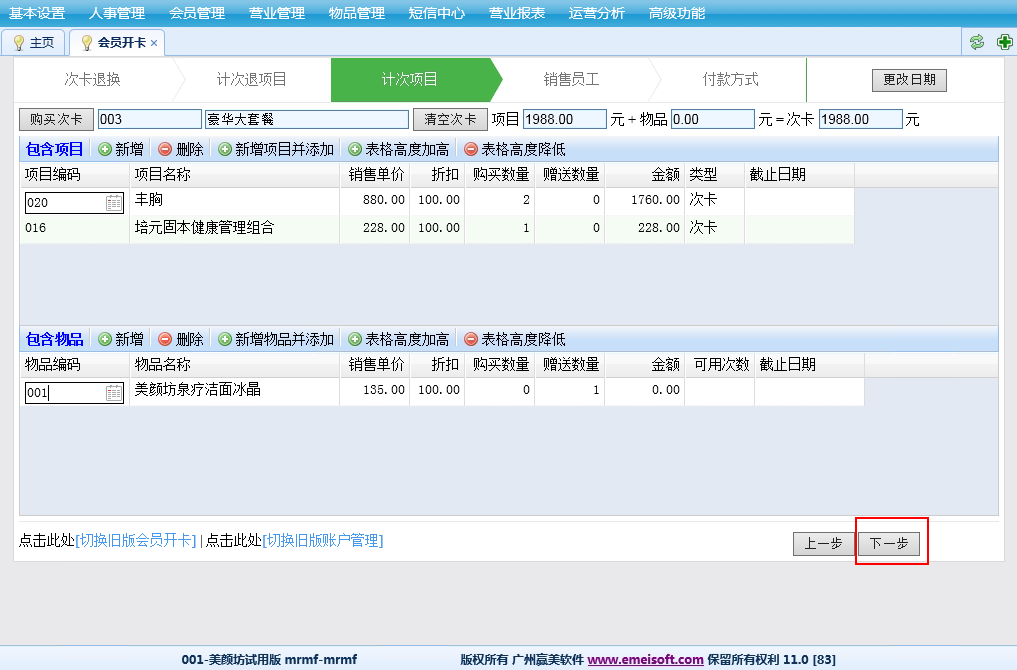Switch to the 主页 tab
Image resolution: width=1017 pixels, height=670 pixels.
click(x=34, y=43)
